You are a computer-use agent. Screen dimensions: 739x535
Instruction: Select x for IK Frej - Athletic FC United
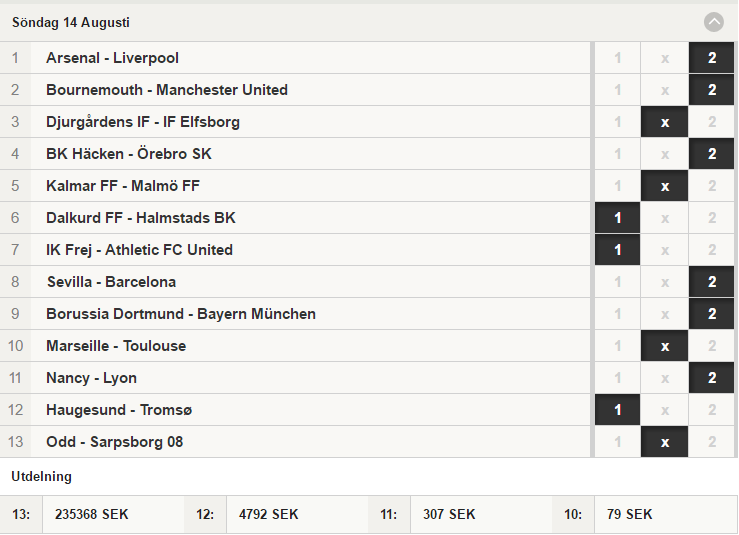[665, 250]
